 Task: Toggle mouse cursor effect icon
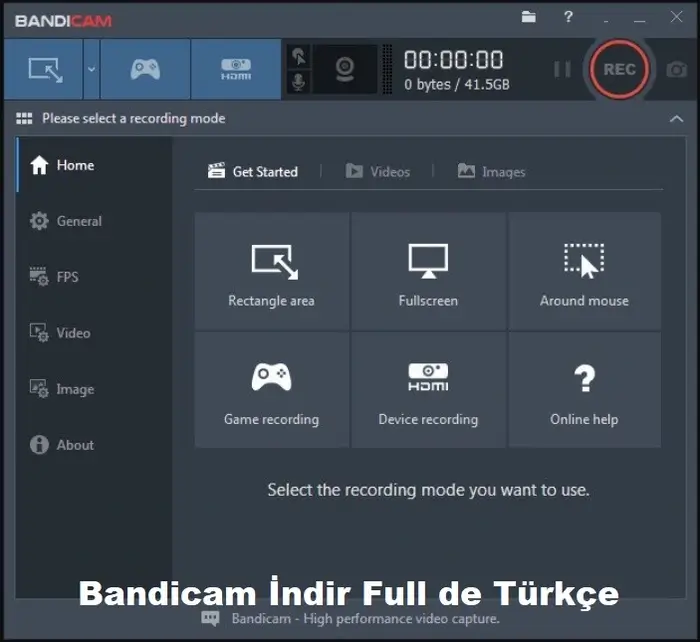tap(299, 57)
